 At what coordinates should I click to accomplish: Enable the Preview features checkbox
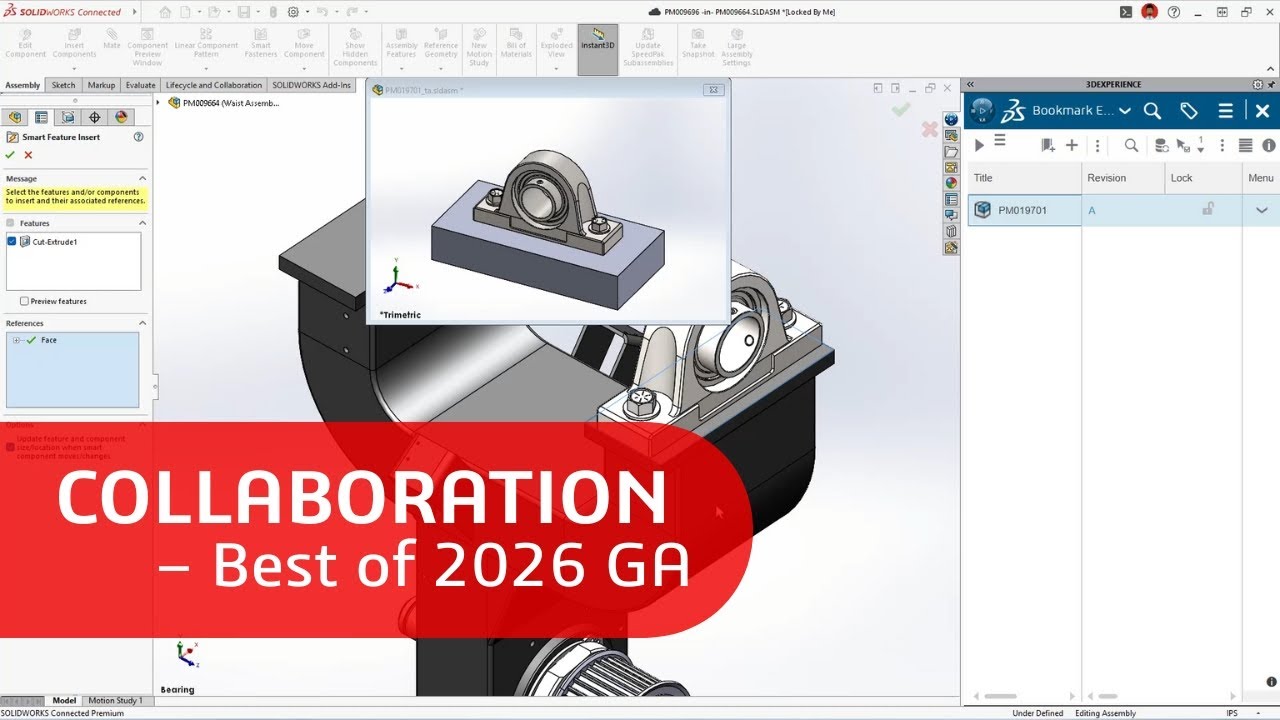pos(24,301)
